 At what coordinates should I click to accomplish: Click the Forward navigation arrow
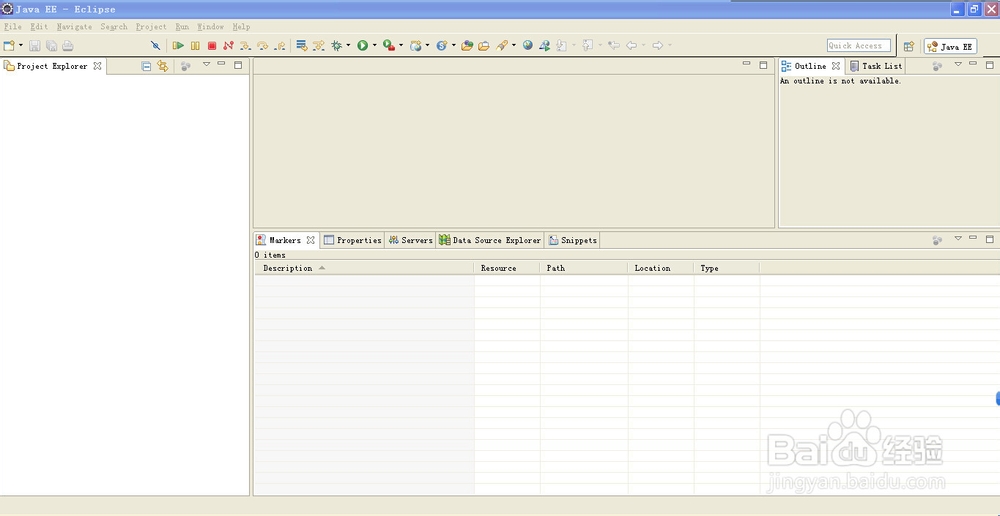[658, 45]
